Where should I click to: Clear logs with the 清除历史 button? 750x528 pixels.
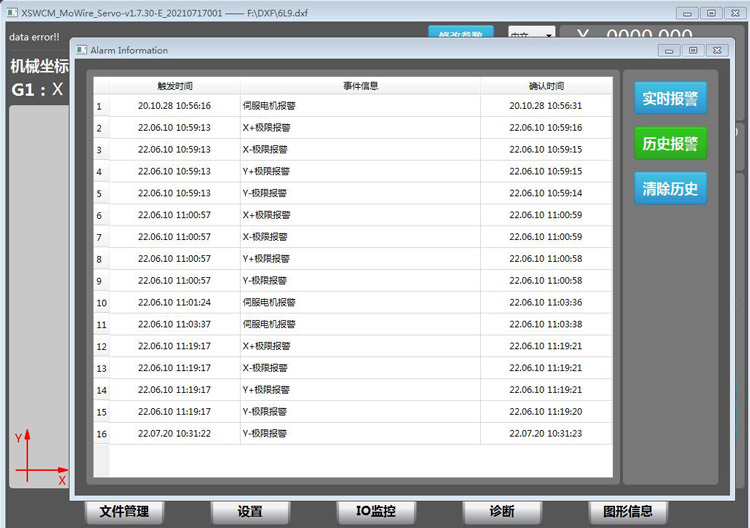670,188
